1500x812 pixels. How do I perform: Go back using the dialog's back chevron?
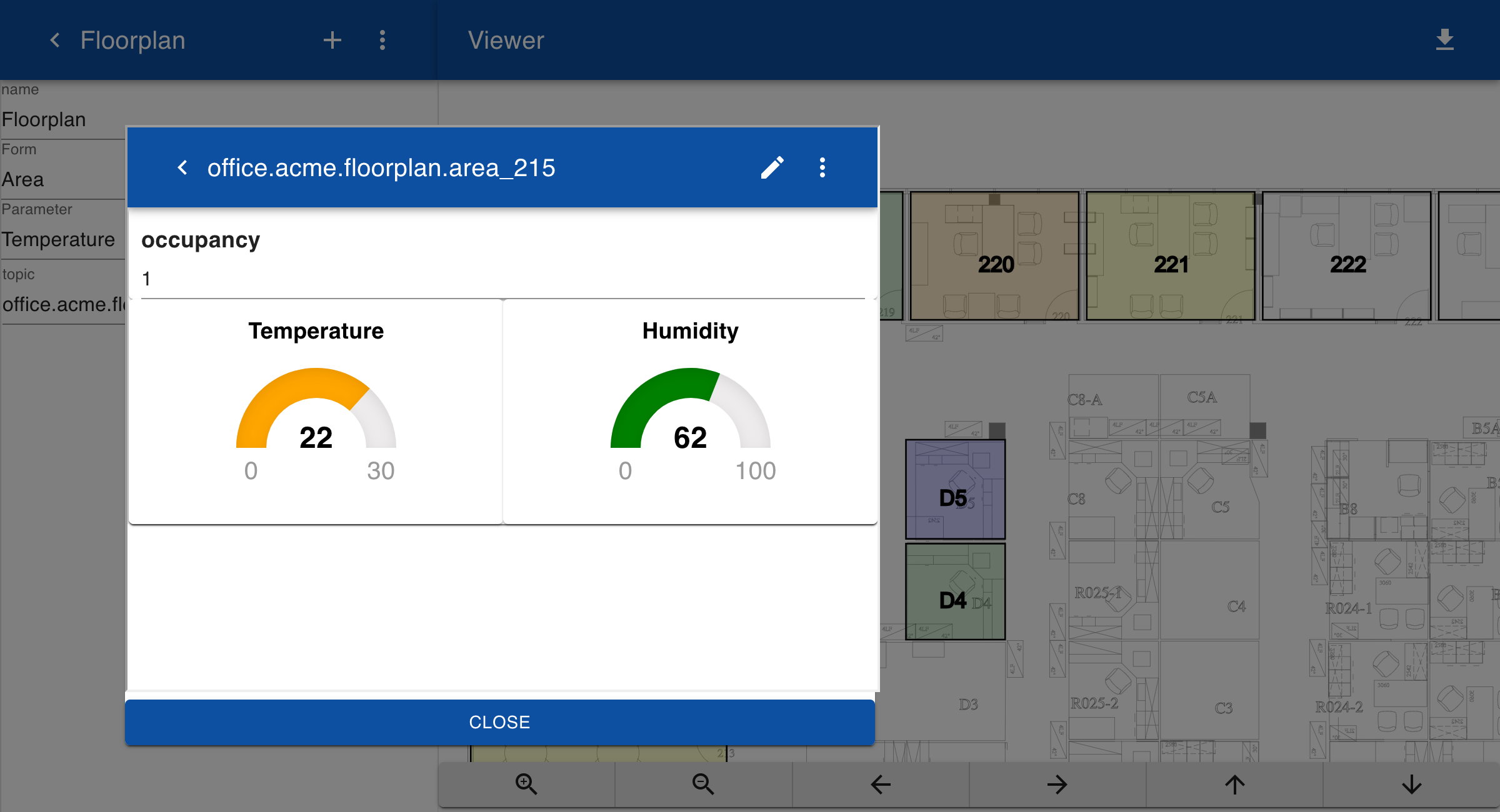click(x=182, y=167)
